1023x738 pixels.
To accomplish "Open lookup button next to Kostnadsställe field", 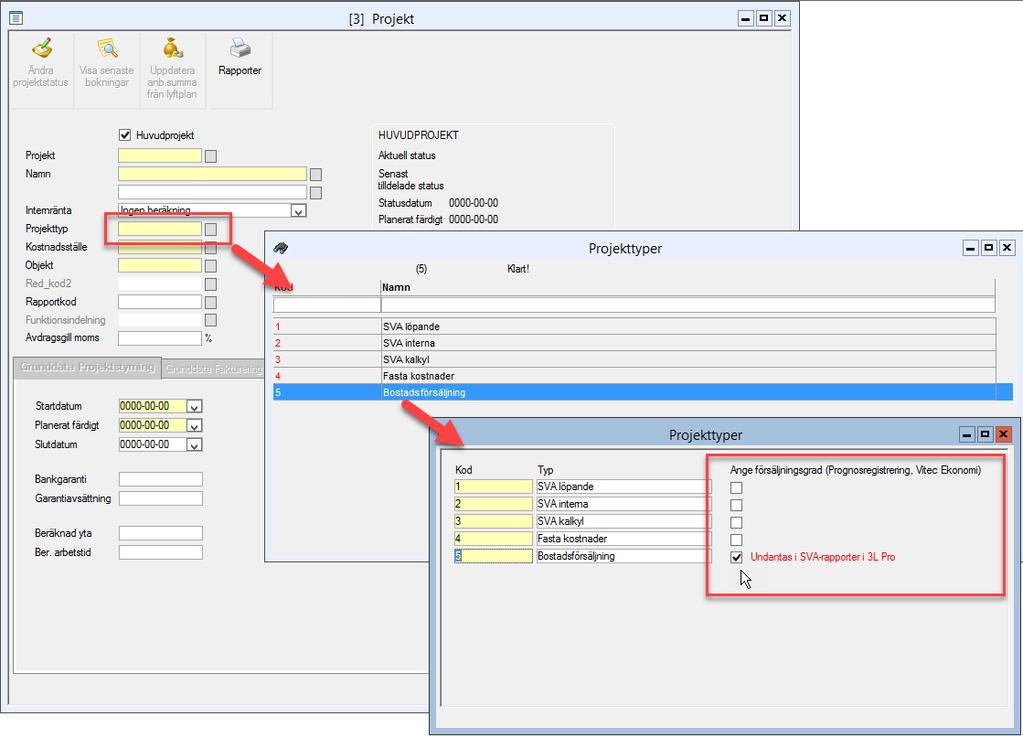I will [x=211, y=247].
